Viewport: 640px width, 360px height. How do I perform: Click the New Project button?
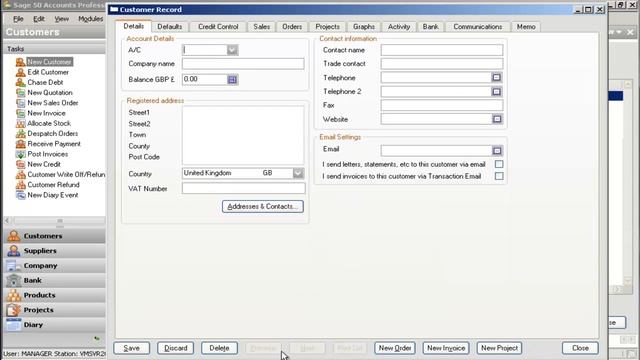pyautogui.click(x=499, y=348)
